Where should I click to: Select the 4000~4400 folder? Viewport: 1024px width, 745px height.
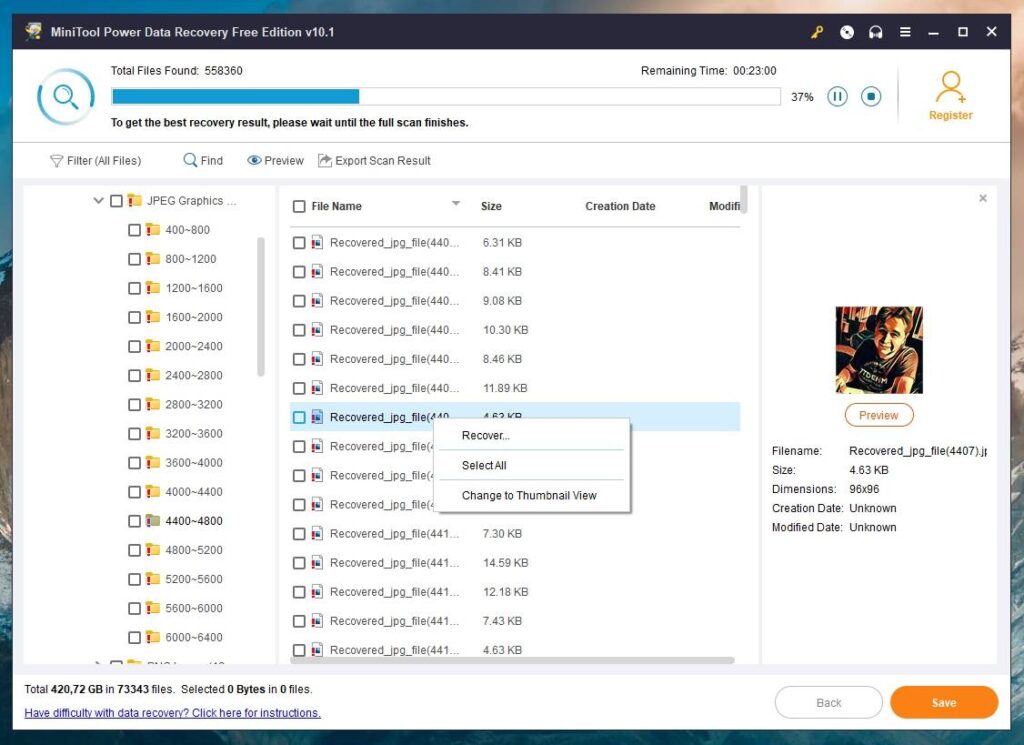[x=193, y=492]
